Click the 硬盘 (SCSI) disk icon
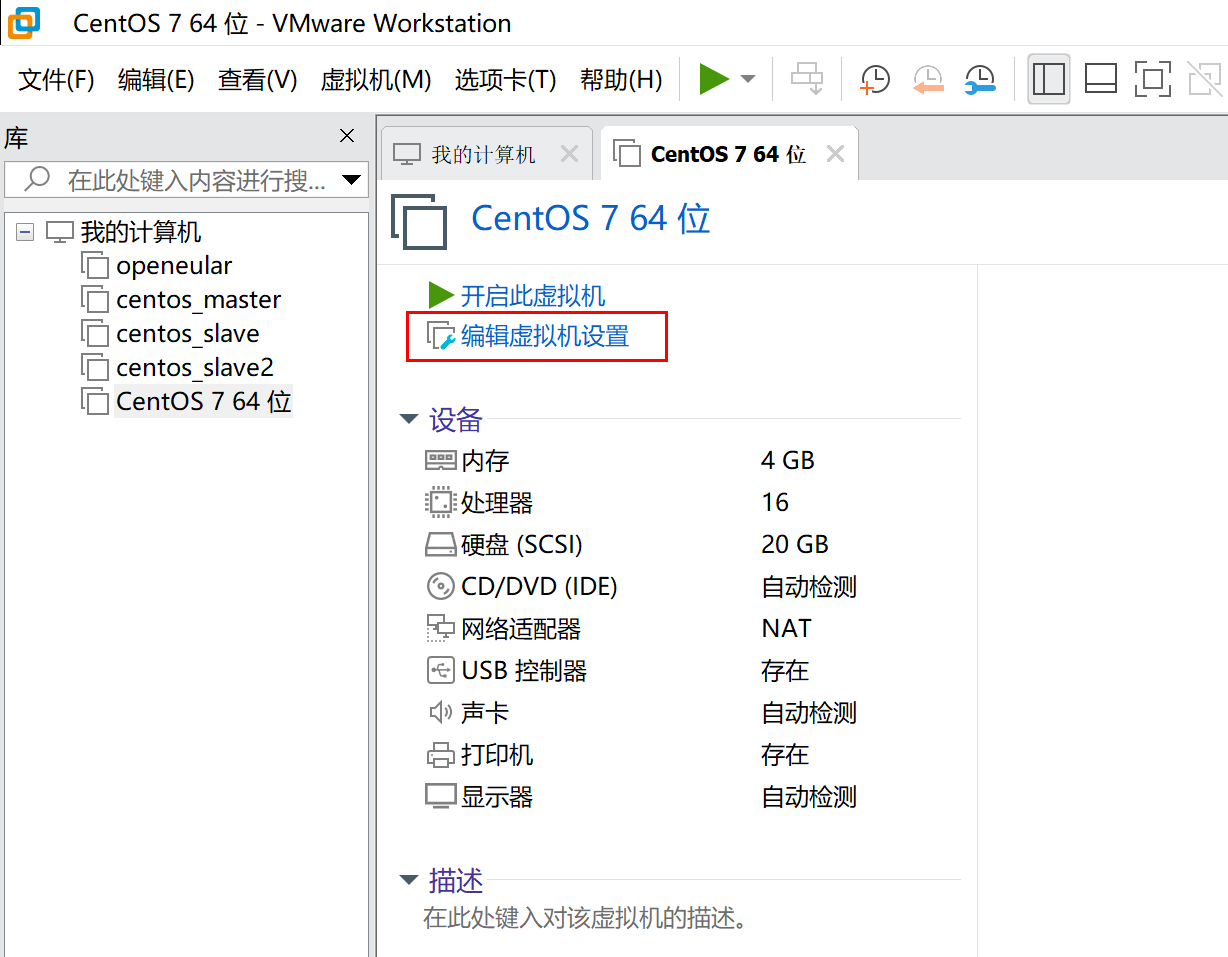The width and height of the screenshot is (1228, 957). [440, 545]
